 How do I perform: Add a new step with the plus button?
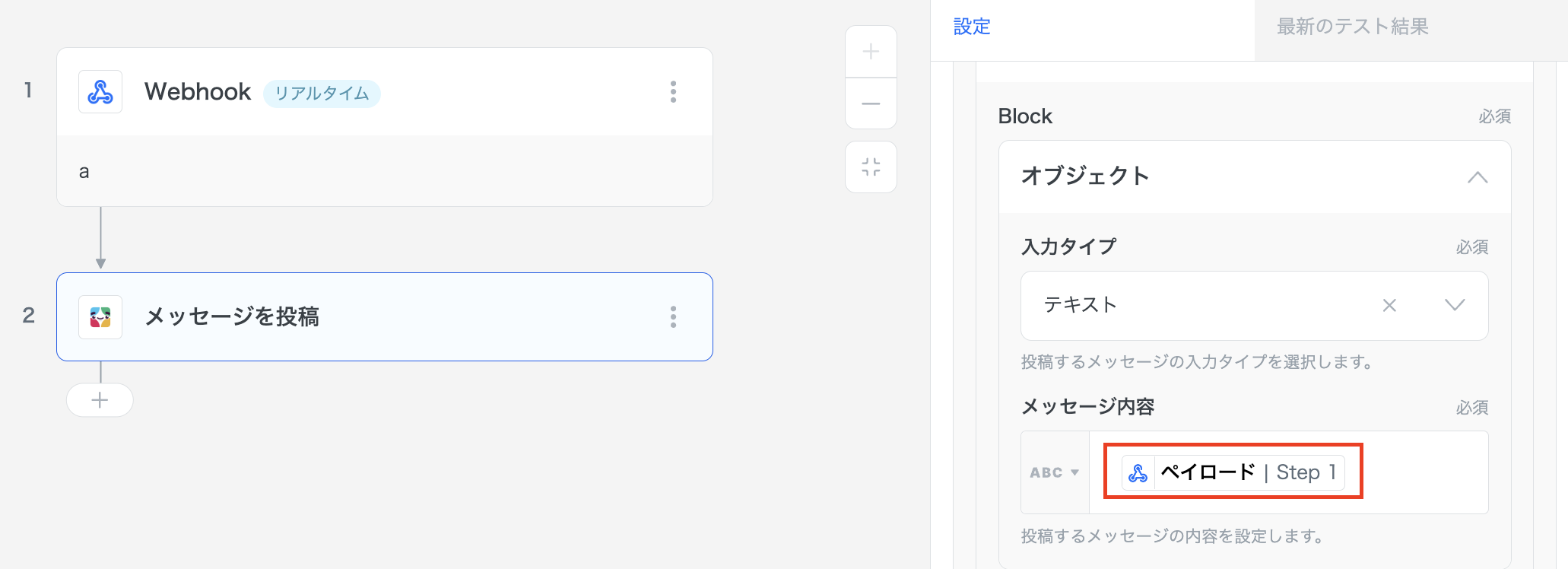[x=100, y=399]
